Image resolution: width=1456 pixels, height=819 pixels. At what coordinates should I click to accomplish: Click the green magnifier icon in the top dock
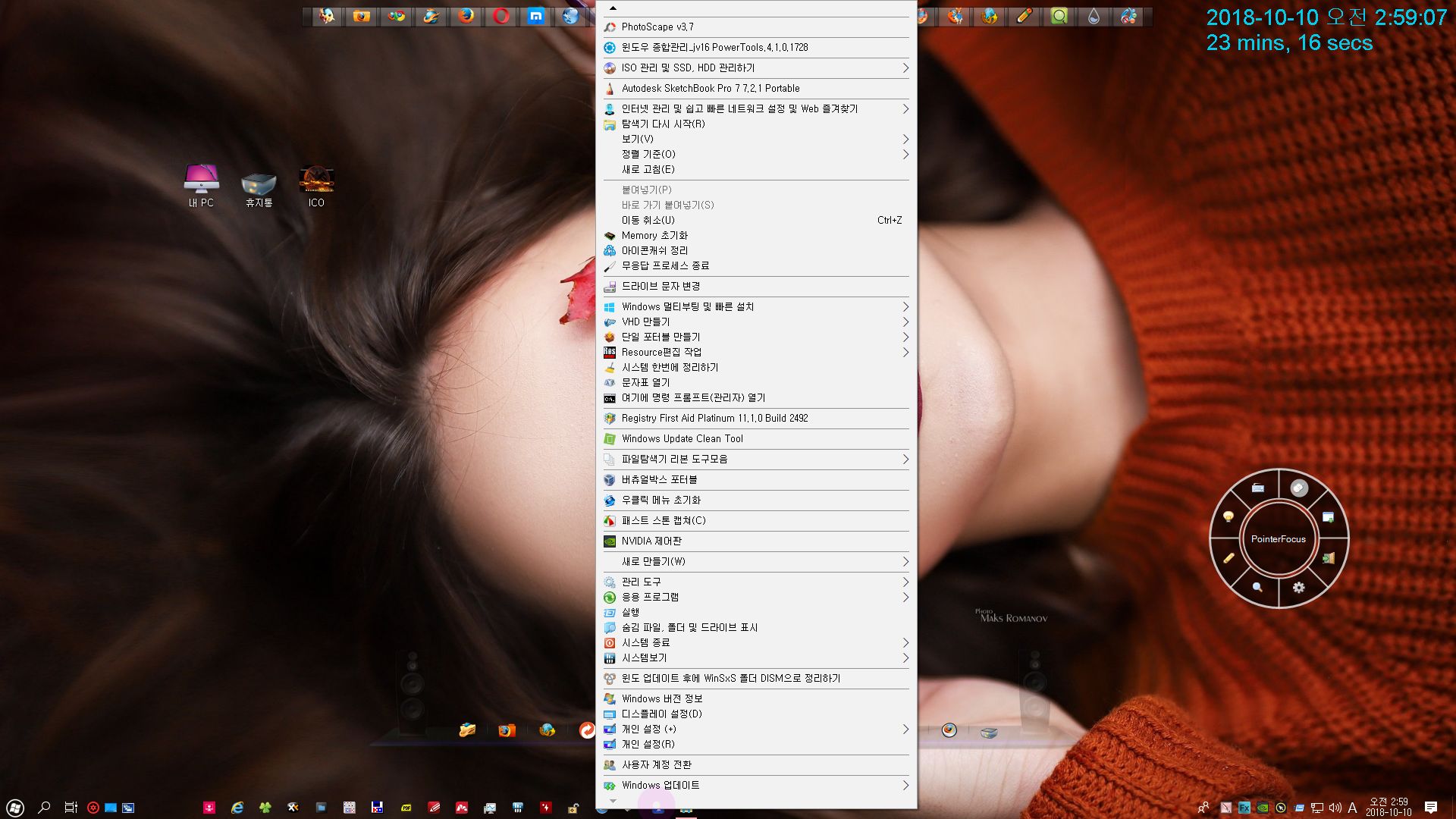(1059, 16)
